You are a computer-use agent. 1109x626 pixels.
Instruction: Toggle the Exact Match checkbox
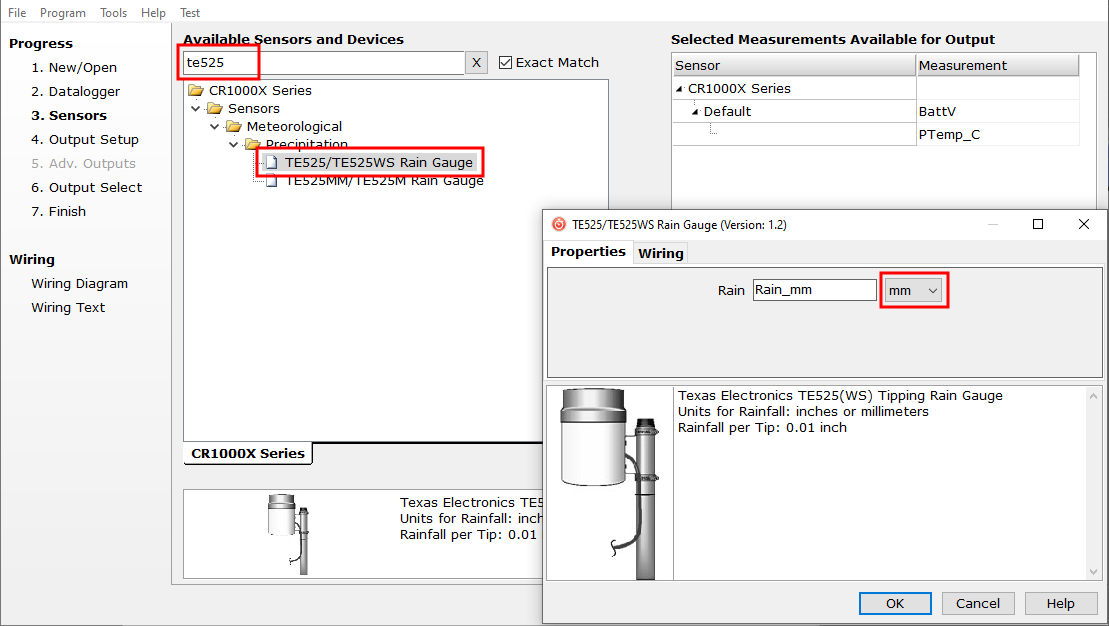(505, 62)
